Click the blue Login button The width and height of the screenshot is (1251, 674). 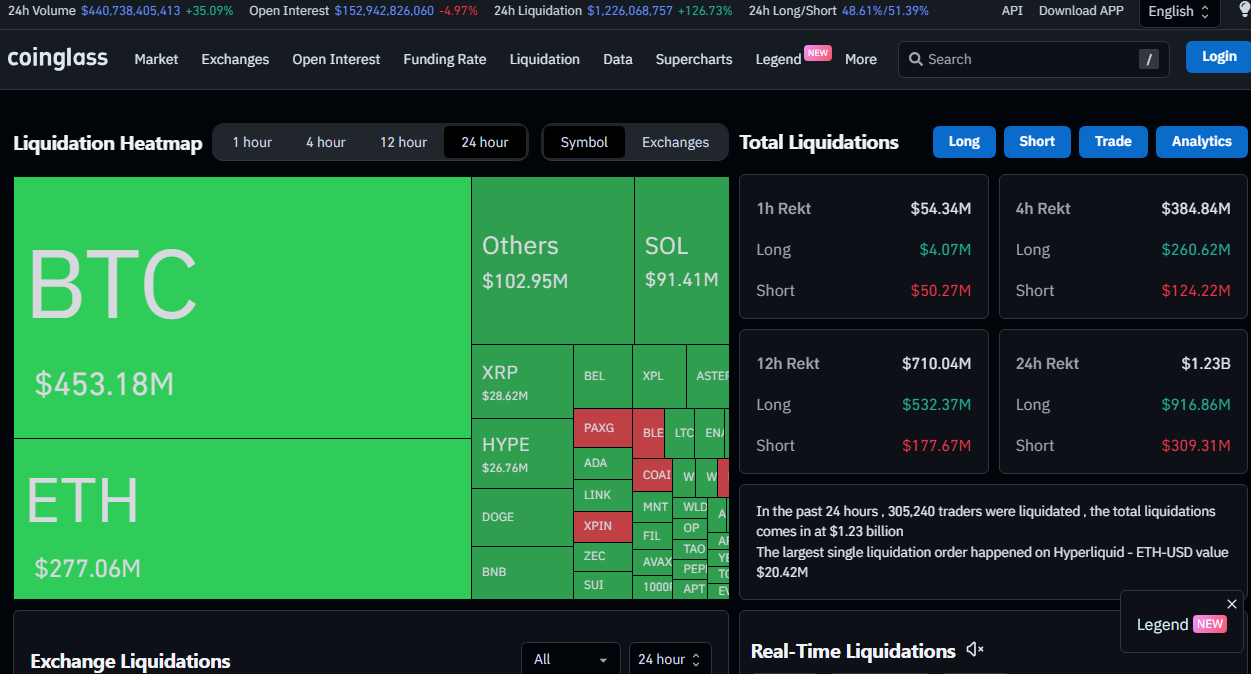[x=1218, y=57]
